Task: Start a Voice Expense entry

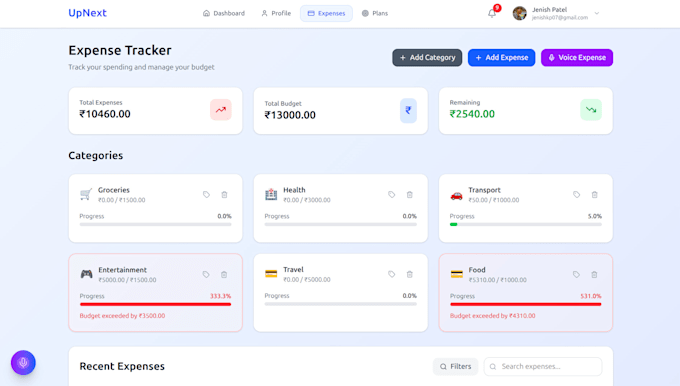Action: pyautogui.click(x=577, y=58)
